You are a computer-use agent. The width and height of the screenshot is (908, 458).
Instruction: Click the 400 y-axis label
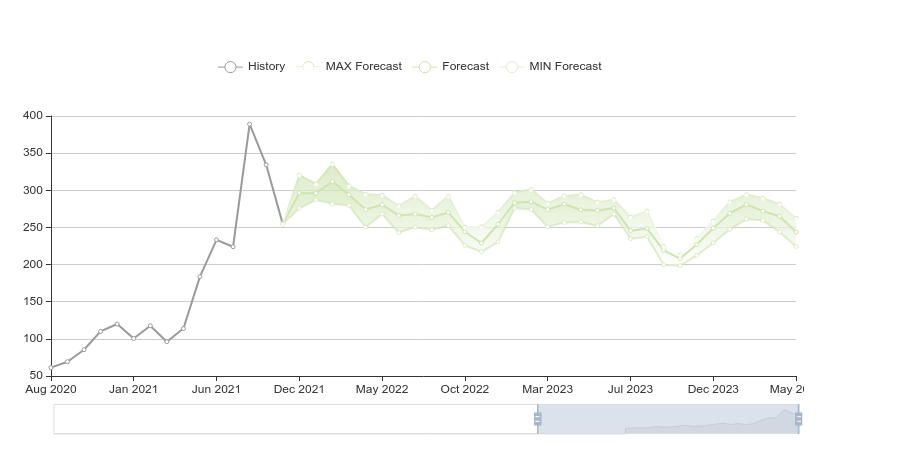(33, 116)
